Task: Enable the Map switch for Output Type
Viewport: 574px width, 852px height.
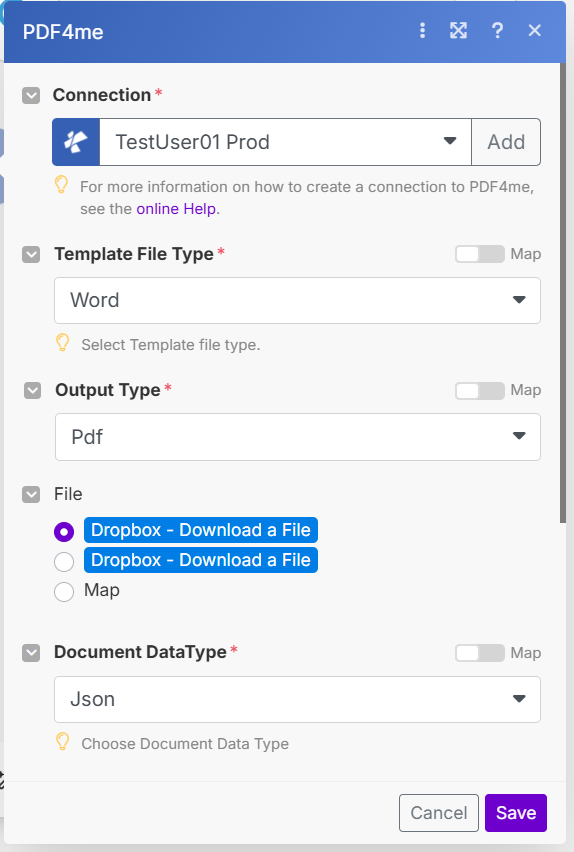Action: pos(479,390)
